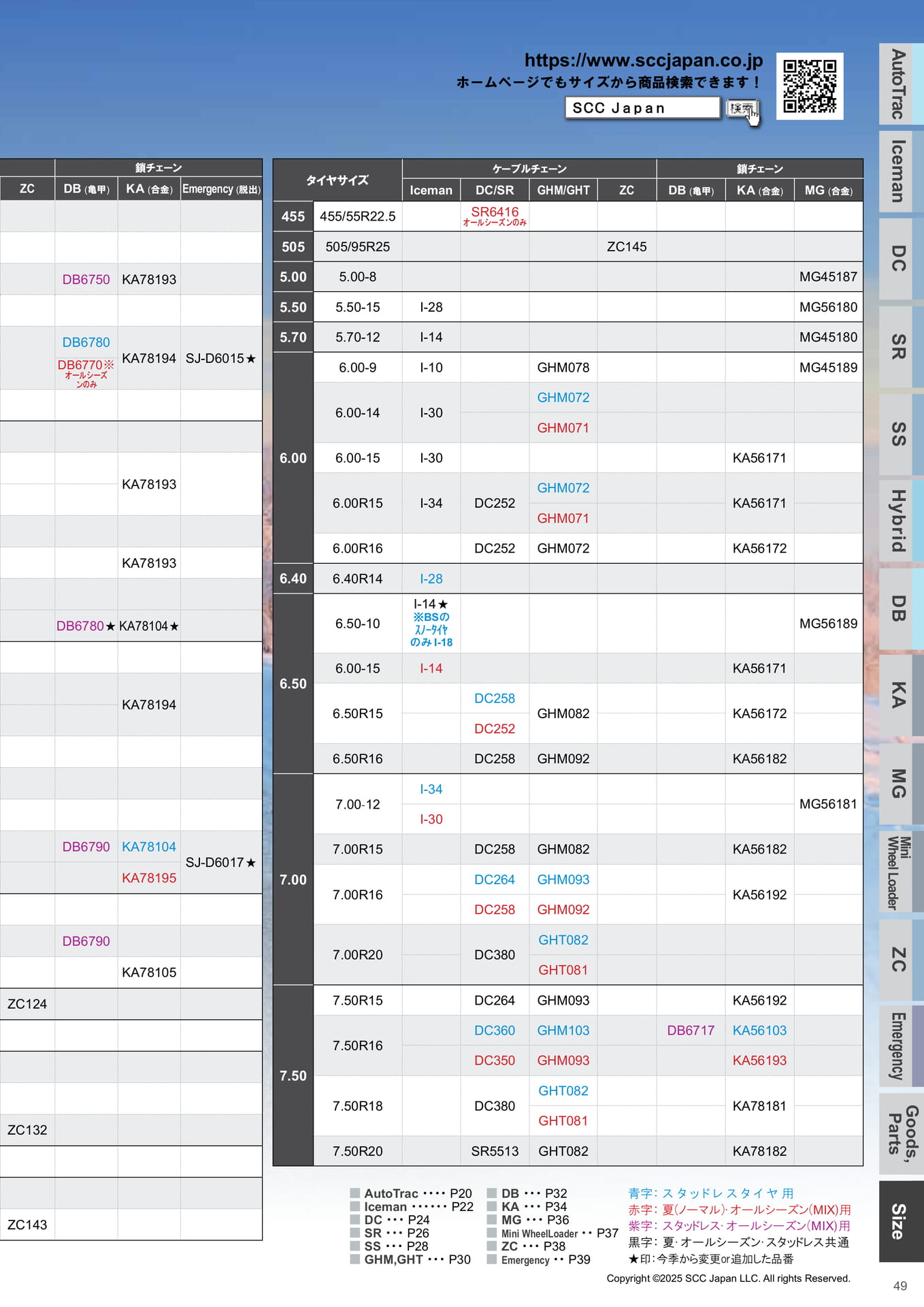Viewport: 924px width, 1307px height.
Task: Scan target: click the QR code image
Action: [810, 86]
